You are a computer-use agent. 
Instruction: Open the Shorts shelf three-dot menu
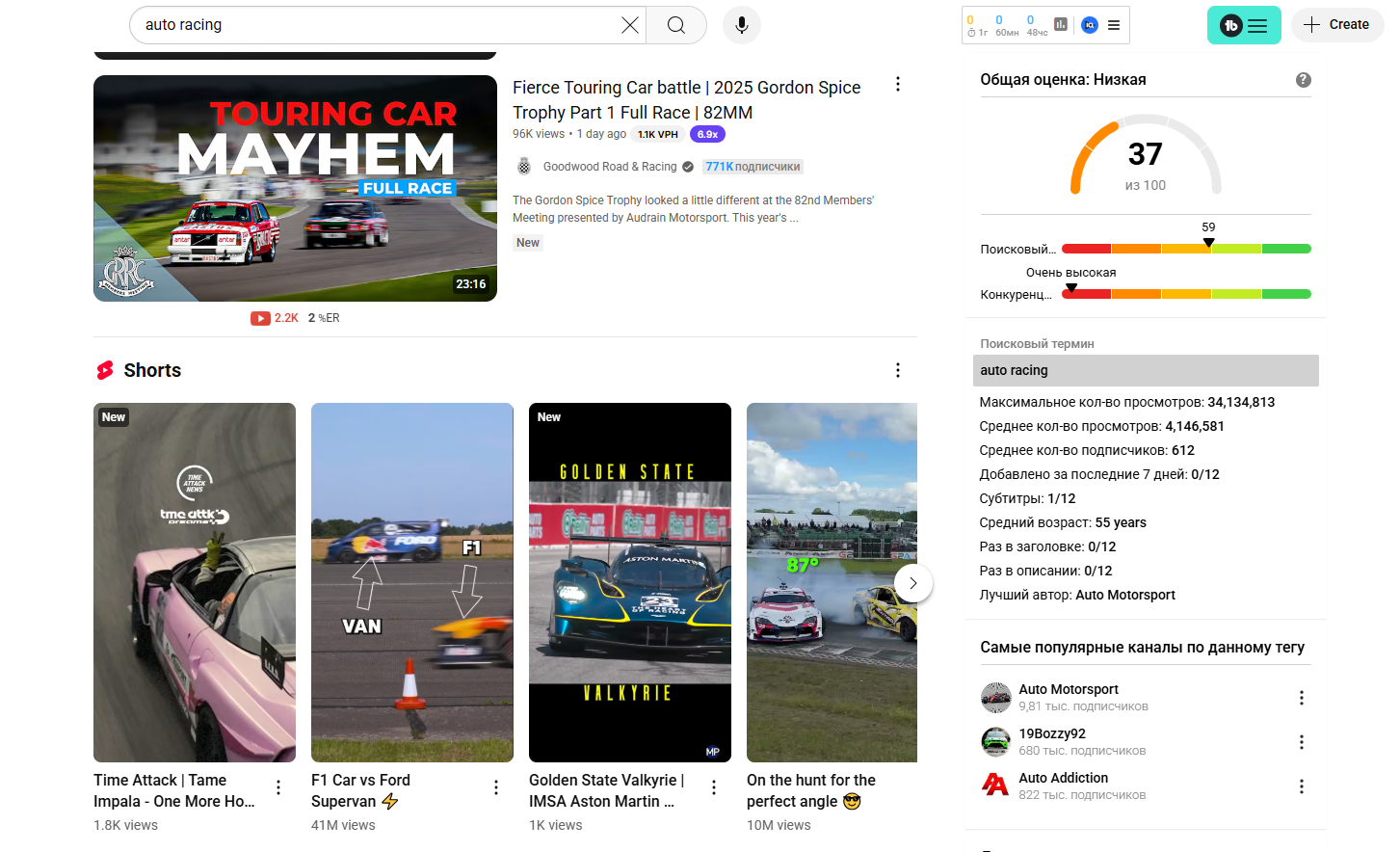click(898, 370)
